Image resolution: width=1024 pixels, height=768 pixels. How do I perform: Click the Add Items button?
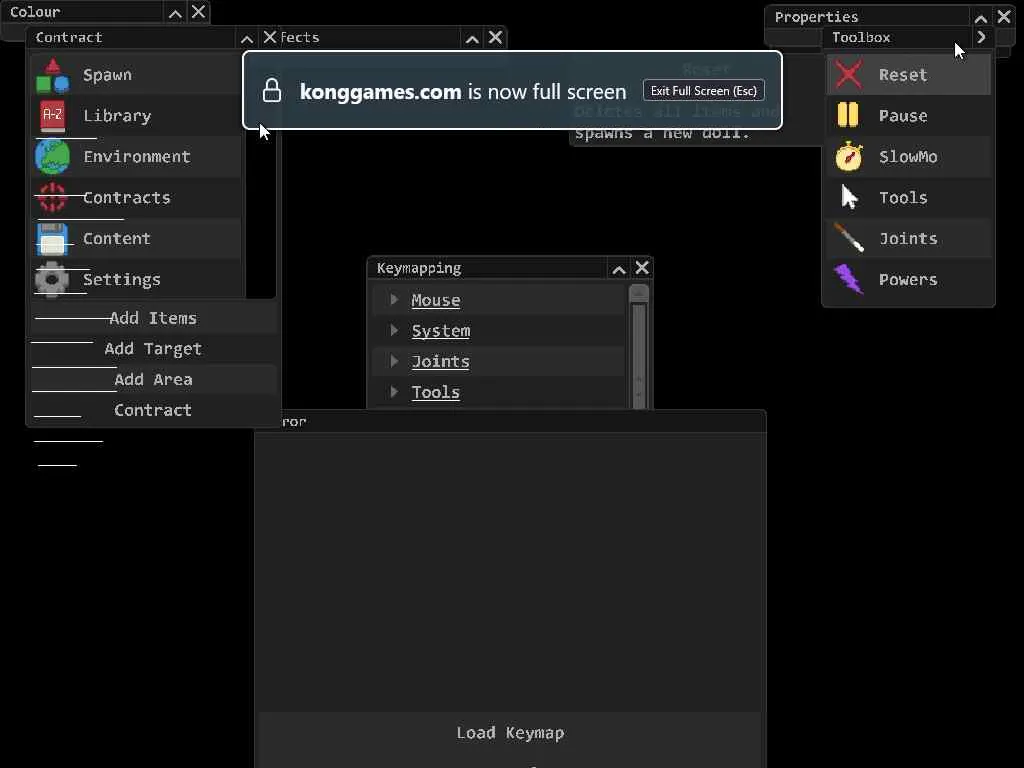pos(153,318)
